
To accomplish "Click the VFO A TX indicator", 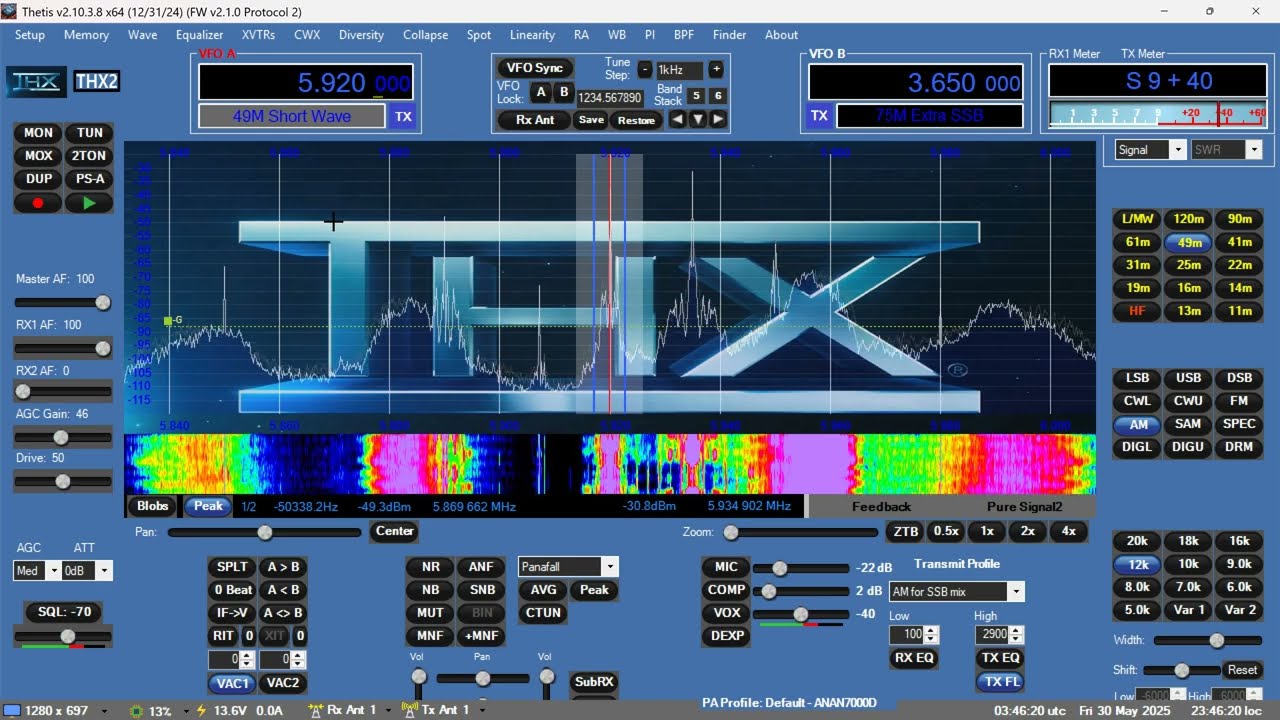I will pos(403,117).
